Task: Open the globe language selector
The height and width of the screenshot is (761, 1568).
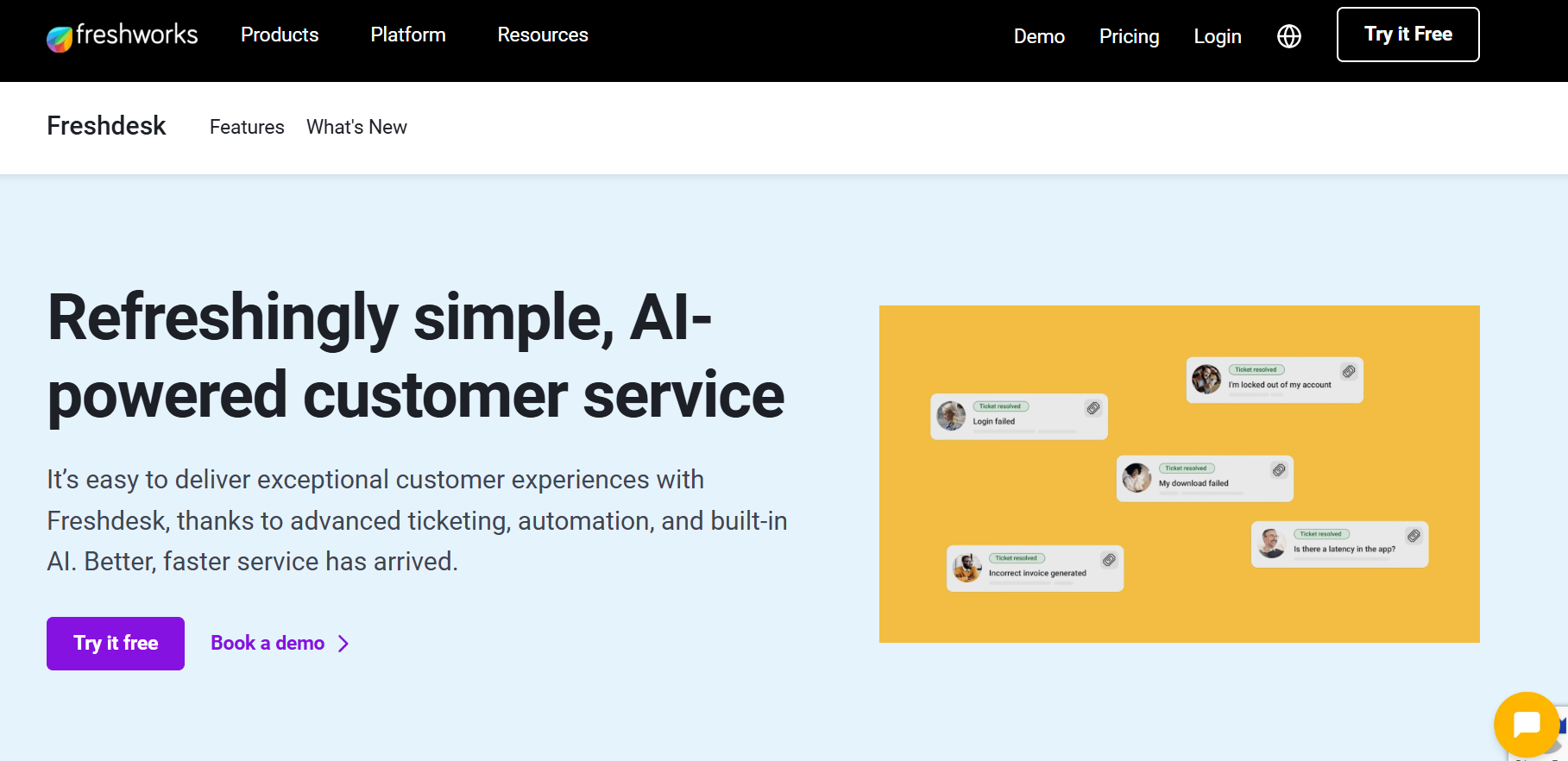Action: pyautogui.click(x=1289, y=36)
